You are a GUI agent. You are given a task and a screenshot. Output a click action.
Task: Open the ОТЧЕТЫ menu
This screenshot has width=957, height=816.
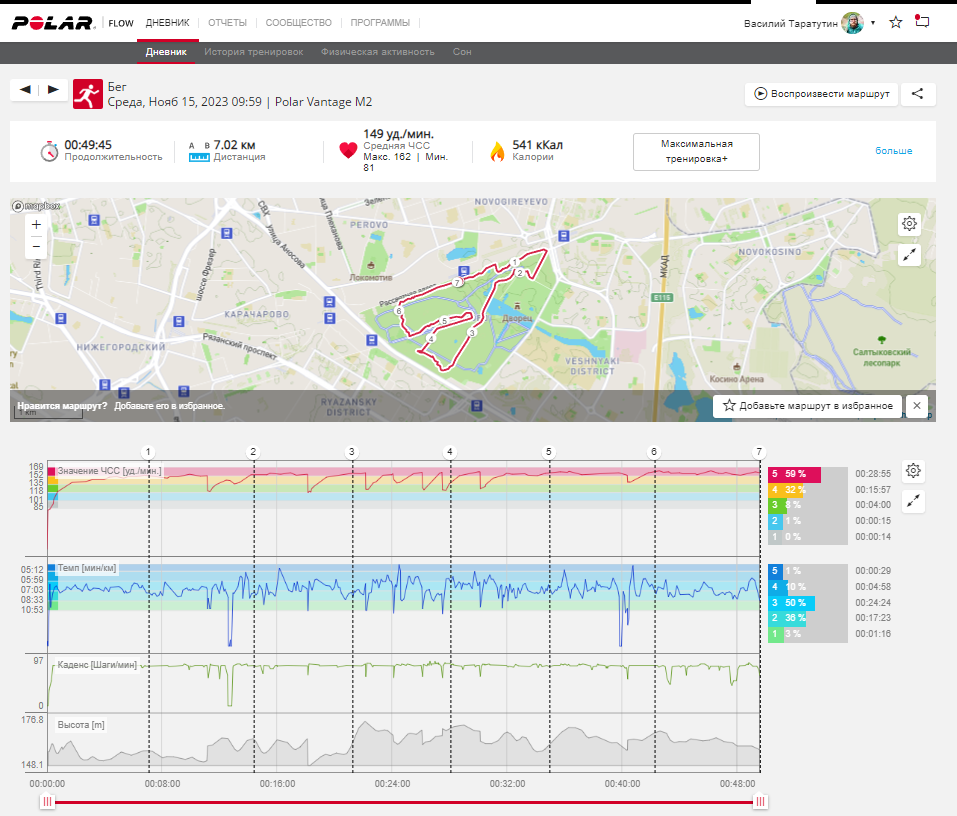click(228, 23)
